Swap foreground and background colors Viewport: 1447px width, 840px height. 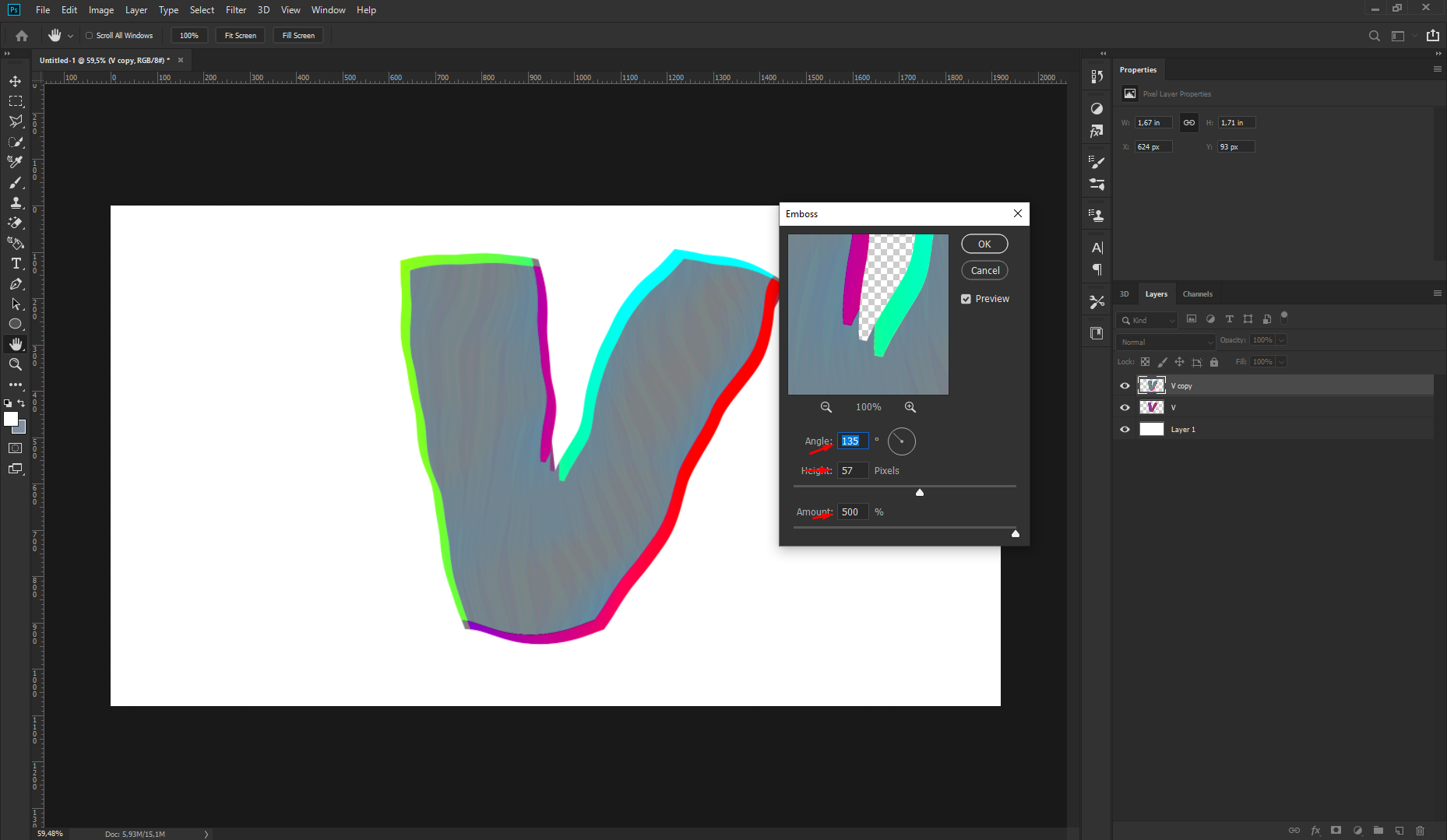22,403
